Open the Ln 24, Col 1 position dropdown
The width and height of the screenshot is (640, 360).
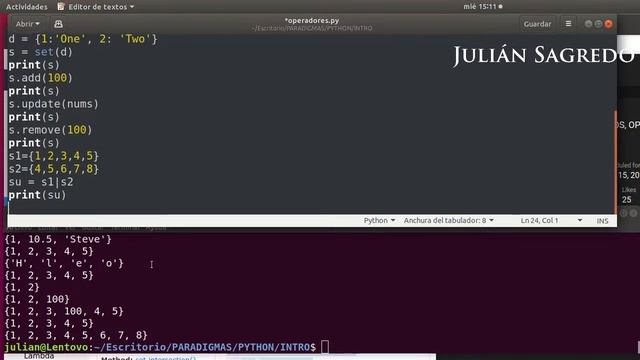click(x=551, y=220)
